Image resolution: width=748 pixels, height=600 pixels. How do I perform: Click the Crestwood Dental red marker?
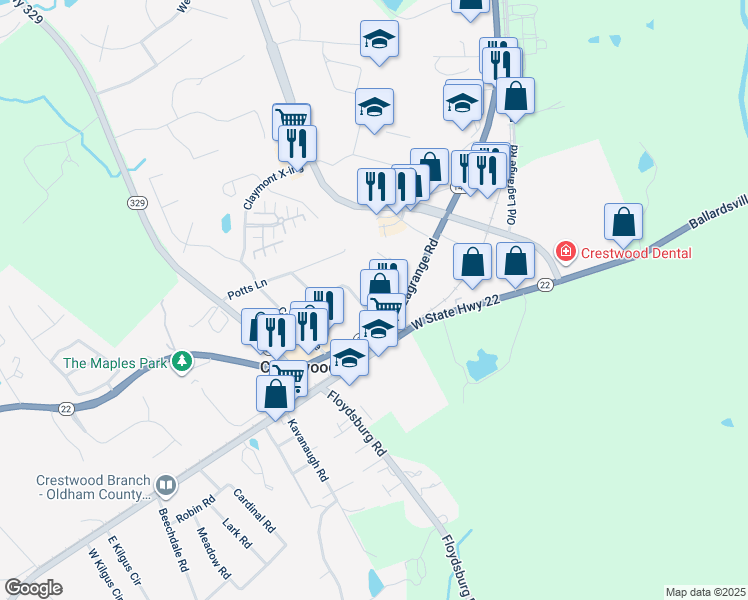pyautogui.click(x=566, y=252)
